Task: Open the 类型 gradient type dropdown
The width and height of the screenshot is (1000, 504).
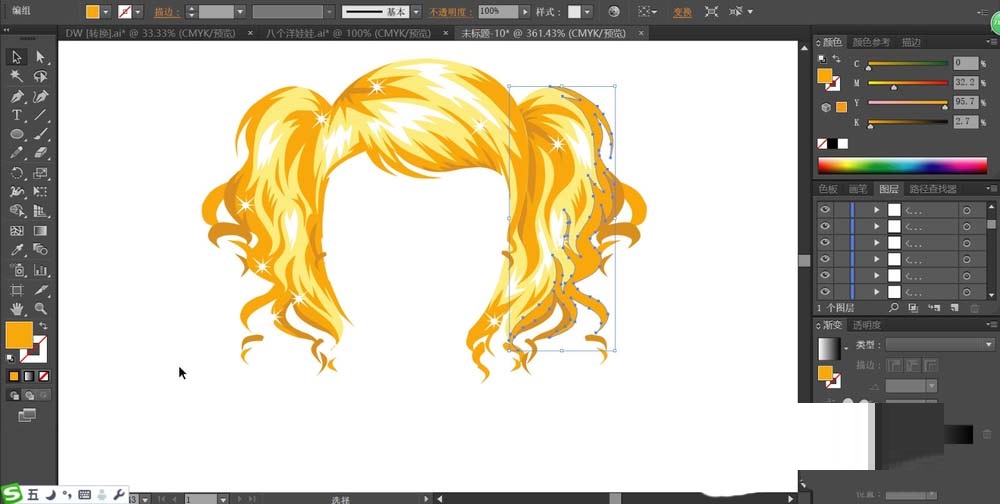Action: pos(939,344)
